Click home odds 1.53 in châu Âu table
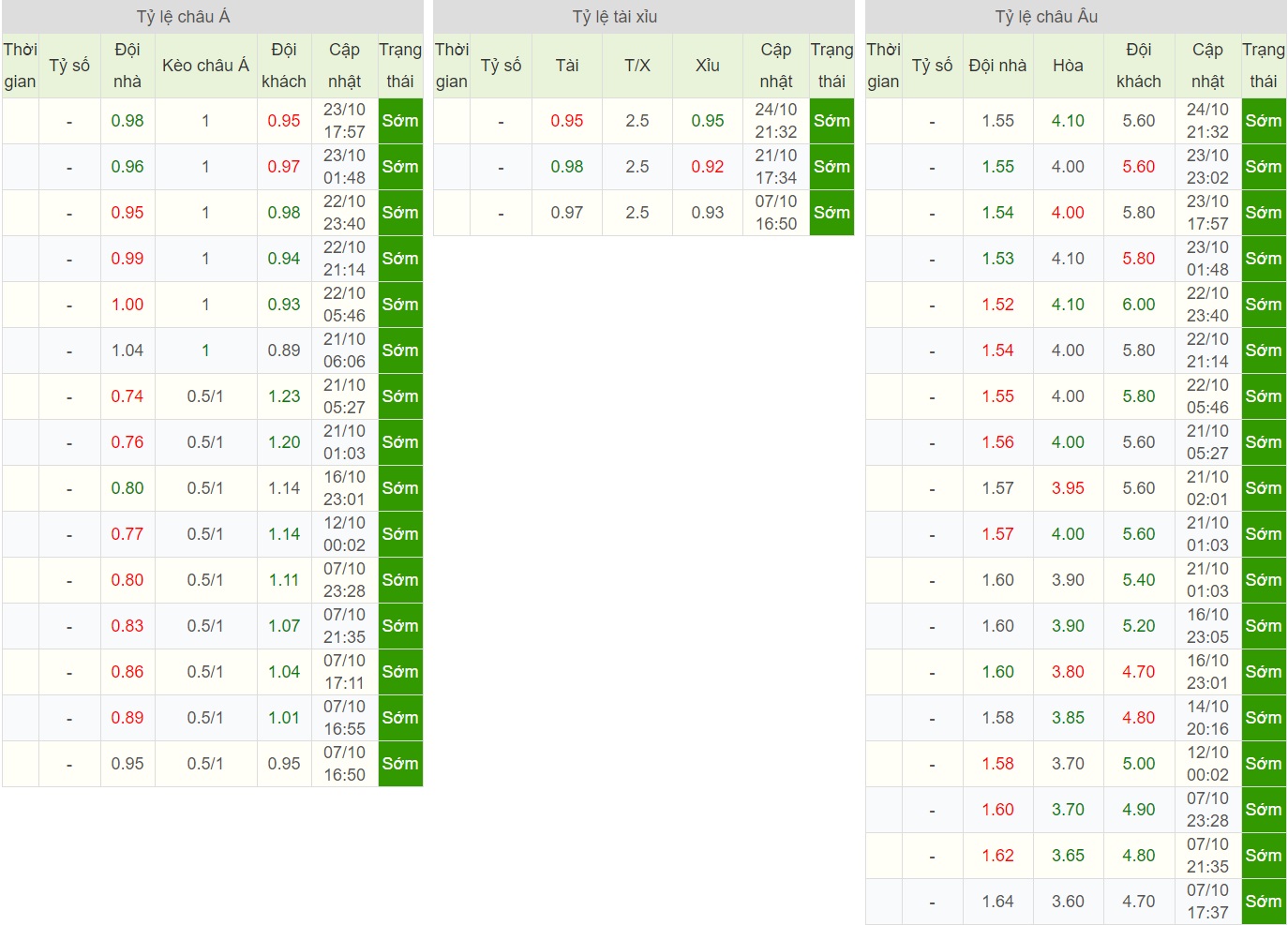Viewport: 1288px width, 925px height. pyautogui.click(x=998, y=259)
